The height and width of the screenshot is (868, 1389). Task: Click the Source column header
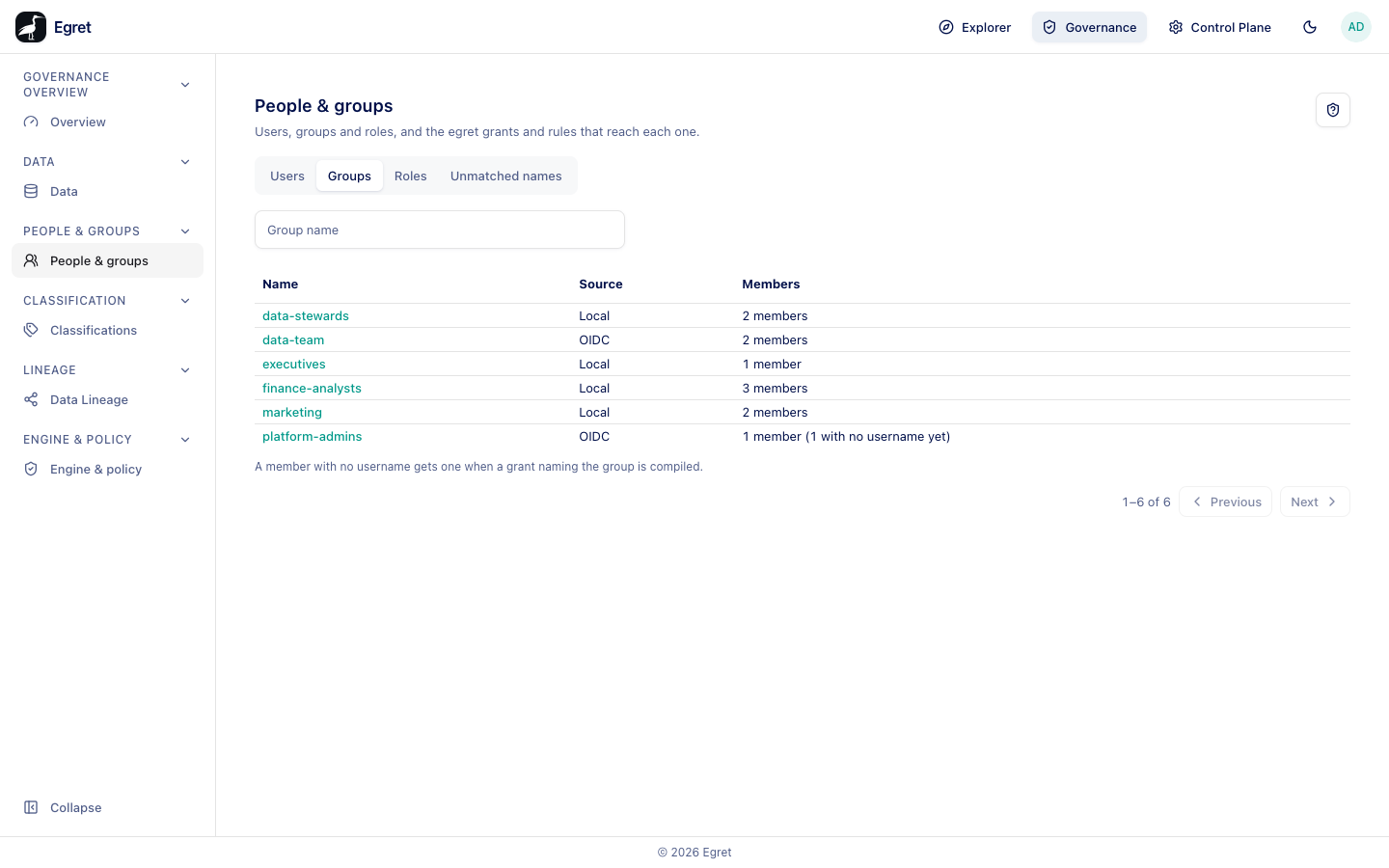point(601,284)
